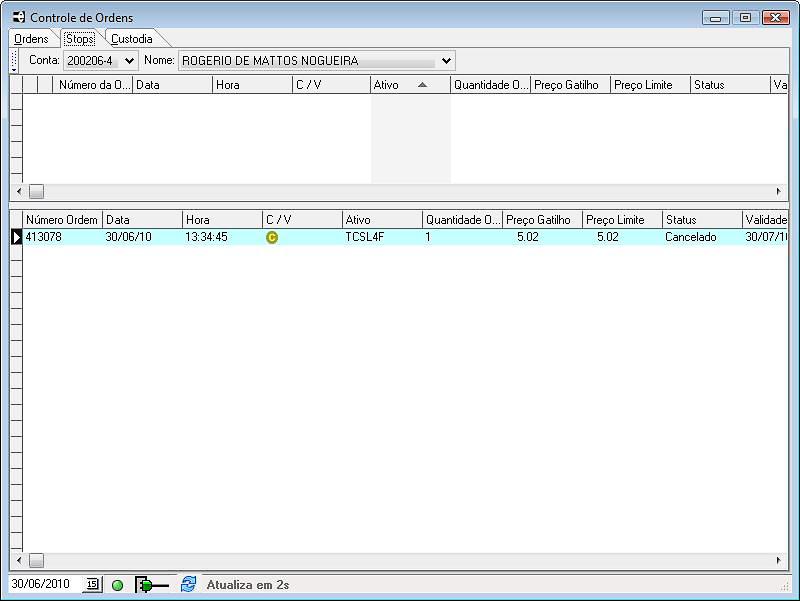Image resolution: width=800 pixels, height=601 pixels.
Task: Click the date field showing 30/06/2010
Action: [44, 584]
